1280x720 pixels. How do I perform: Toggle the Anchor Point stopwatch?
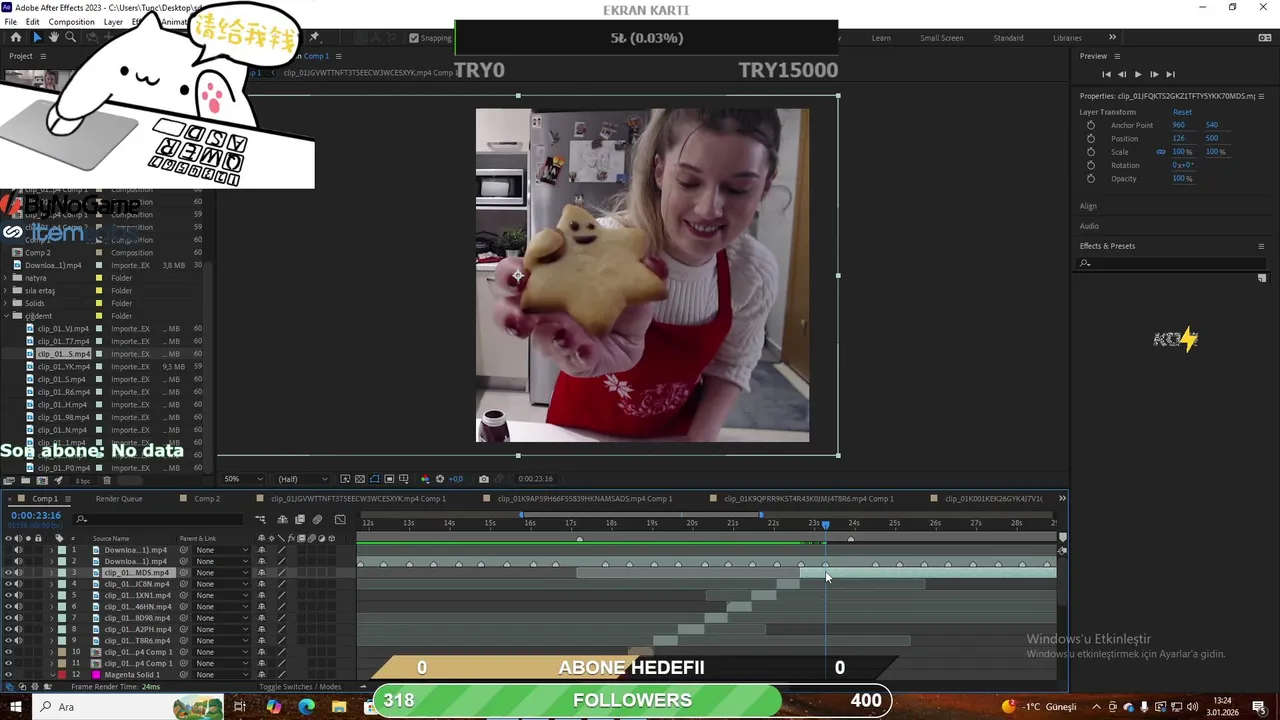1091,125
